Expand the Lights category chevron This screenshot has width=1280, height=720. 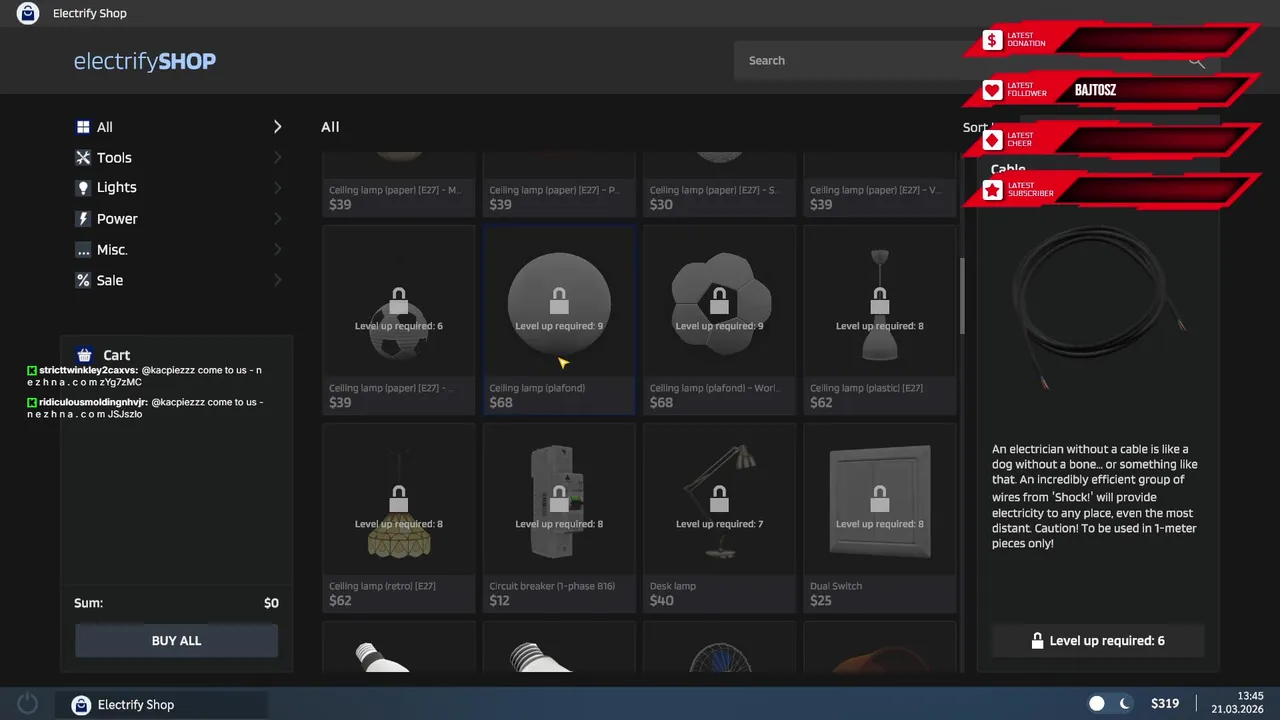(x=277, y=188)
